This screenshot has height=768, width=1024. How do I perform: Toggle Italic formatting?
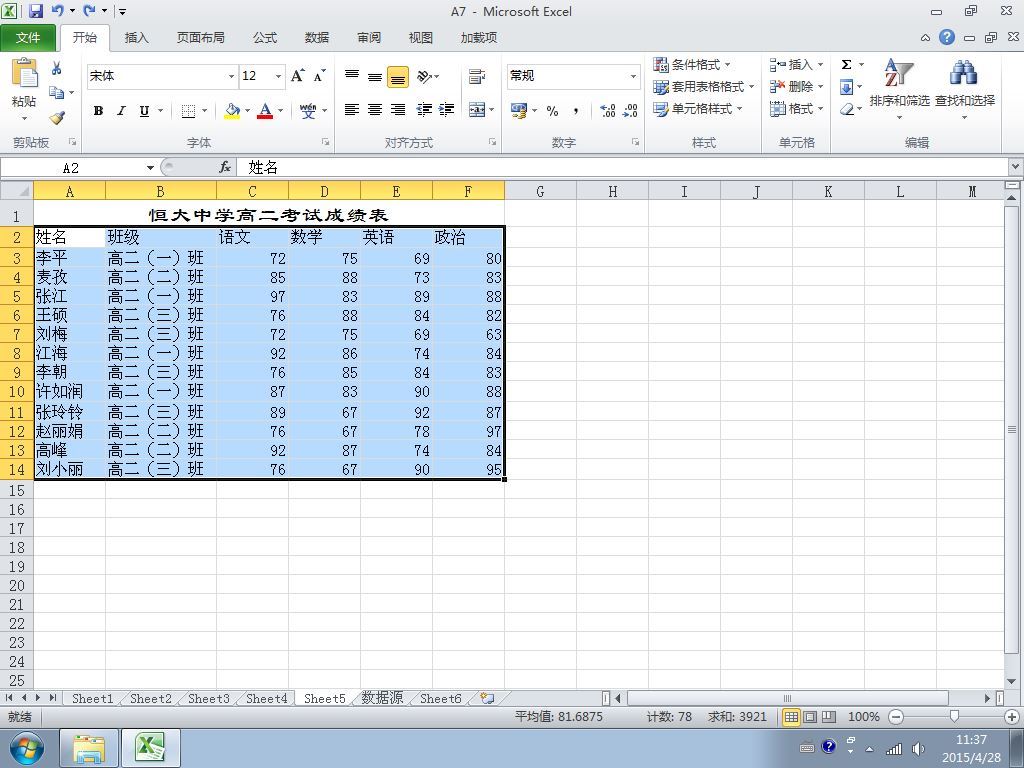point(121,110)
